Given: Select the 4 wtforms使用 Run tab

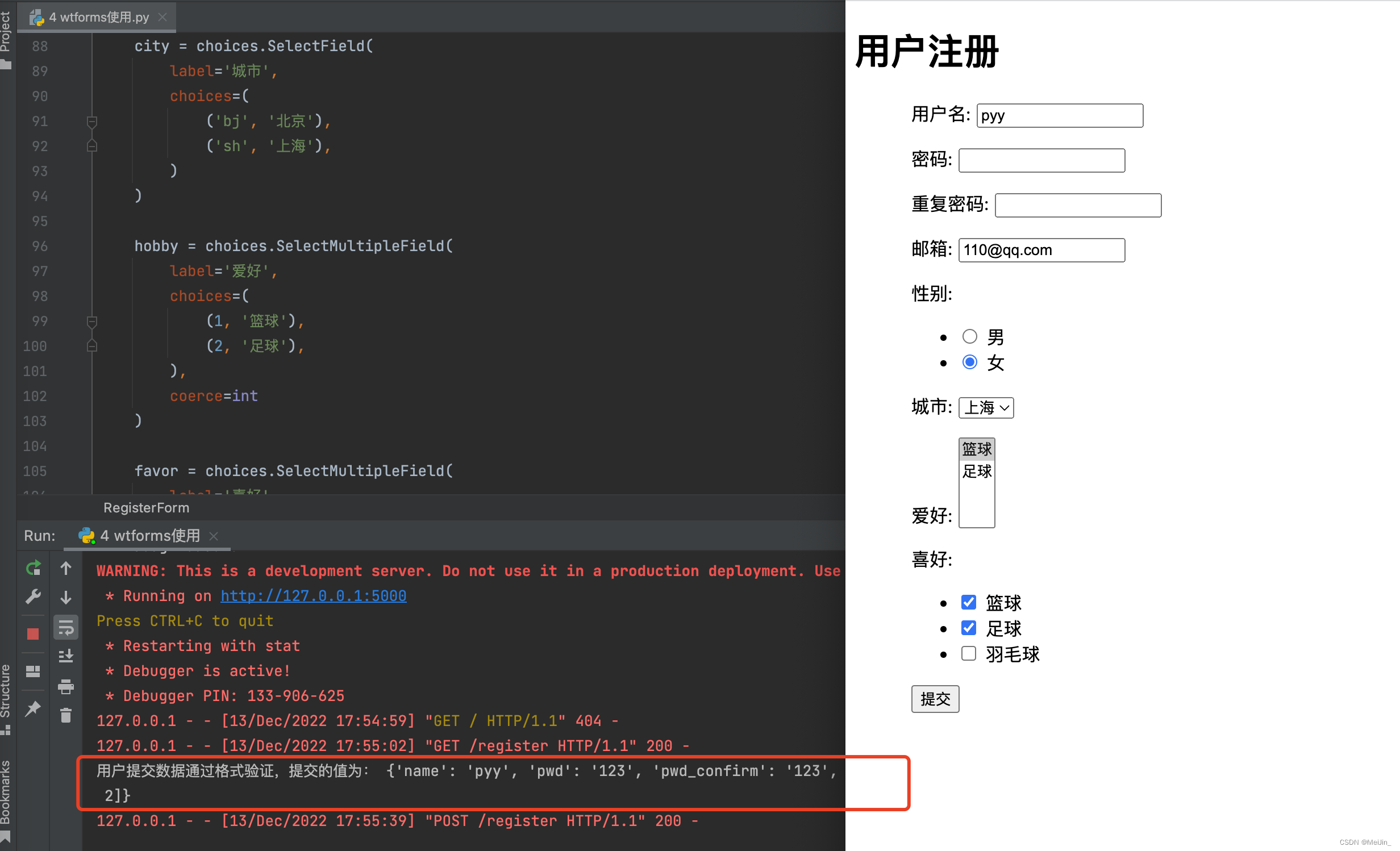Looking at the screenshot, I should click(x=147, y=536).
